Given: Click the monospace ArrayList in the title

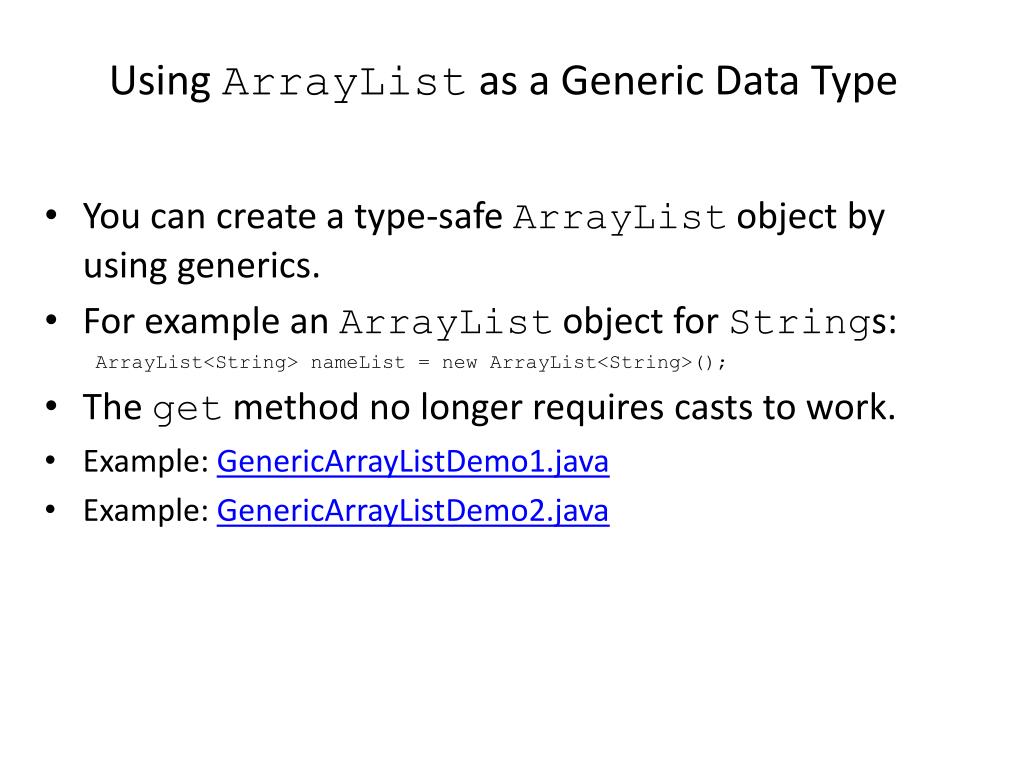Looking at the screenshot, I should coord(345,83).
